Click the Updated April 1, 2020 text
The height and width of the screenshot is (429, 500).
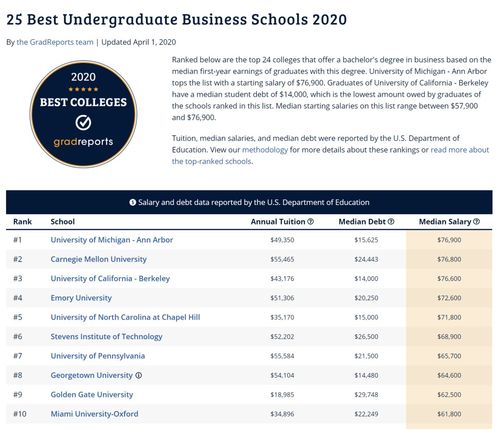pyautogui.click(x=139, y=42)
